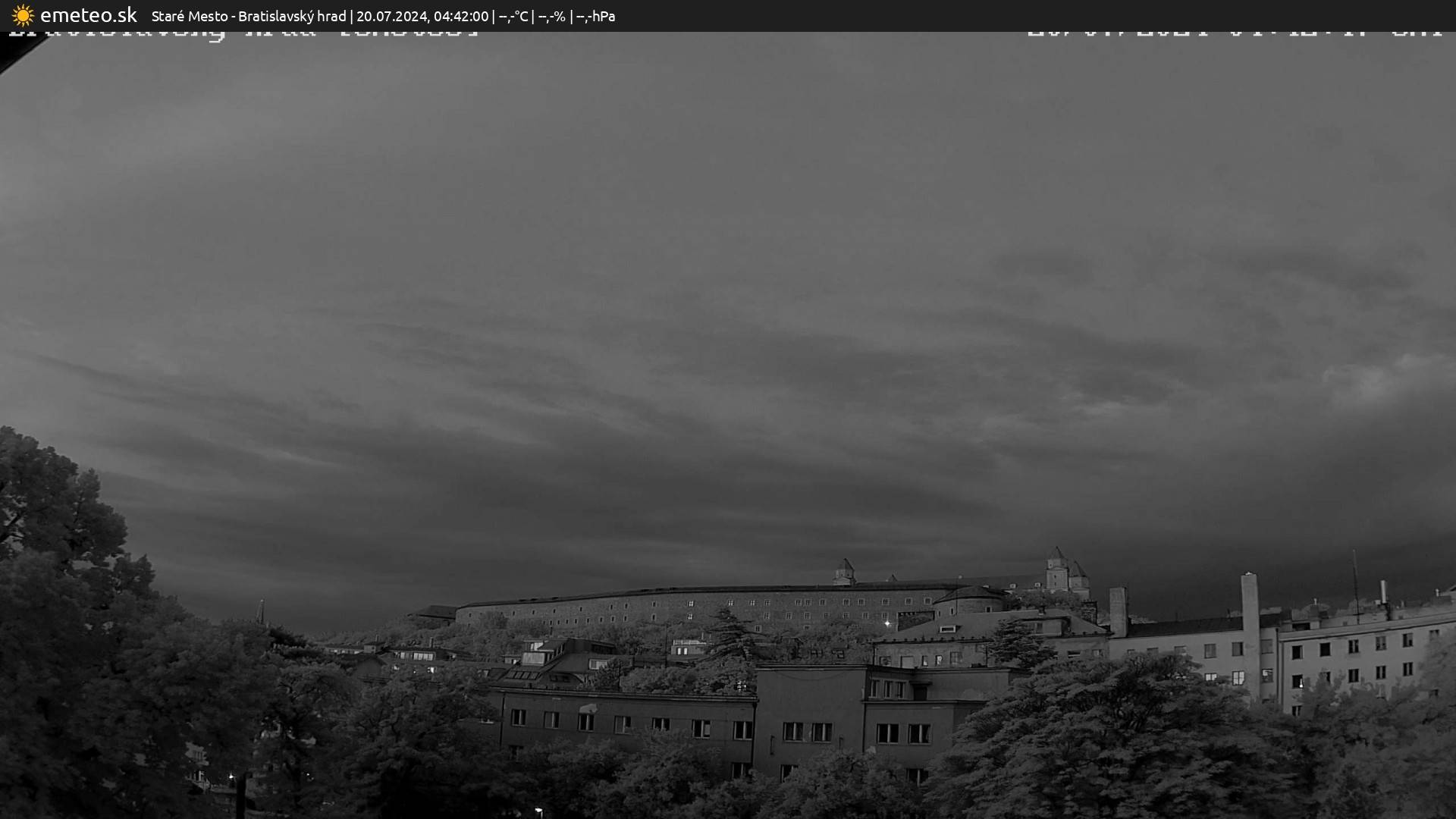Click the emeteo.sk sun logo icon

[x=23, y=15]
